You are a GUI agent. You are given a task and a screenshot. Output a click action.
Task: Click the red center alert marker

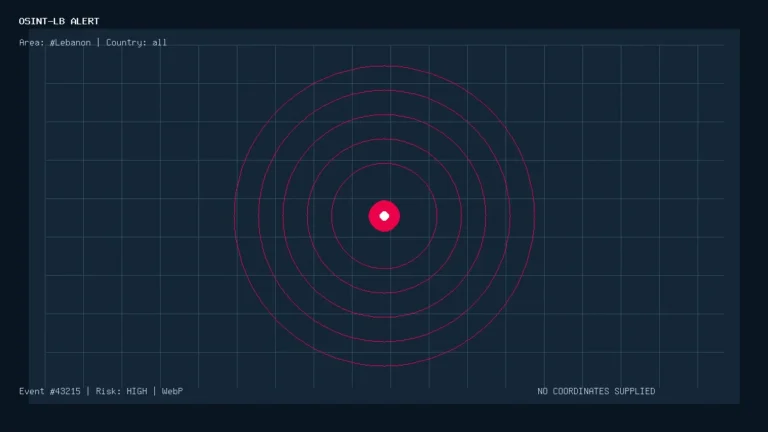[384, 216]
